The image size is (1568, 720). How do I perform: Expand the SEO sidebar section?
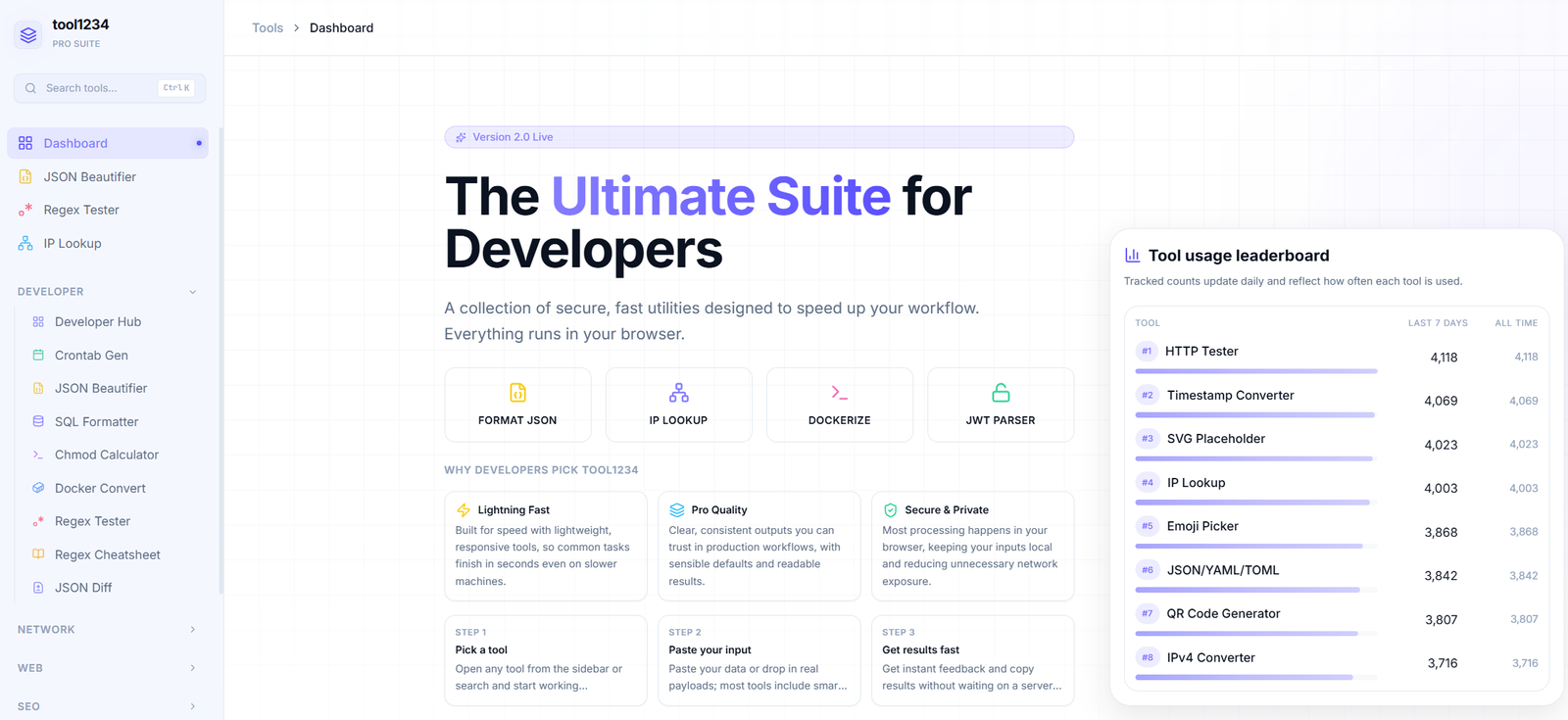point(192,706)
